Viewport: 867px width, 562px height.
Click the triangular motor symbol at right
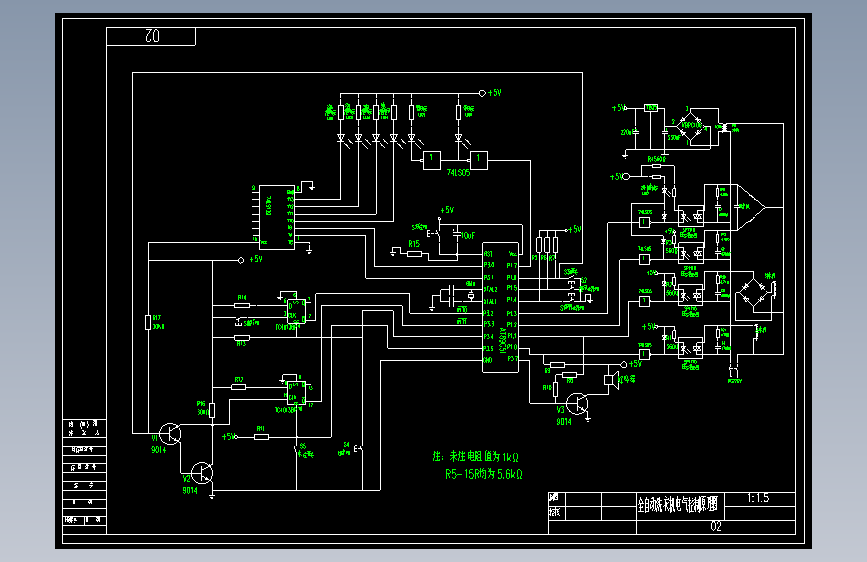751,207
